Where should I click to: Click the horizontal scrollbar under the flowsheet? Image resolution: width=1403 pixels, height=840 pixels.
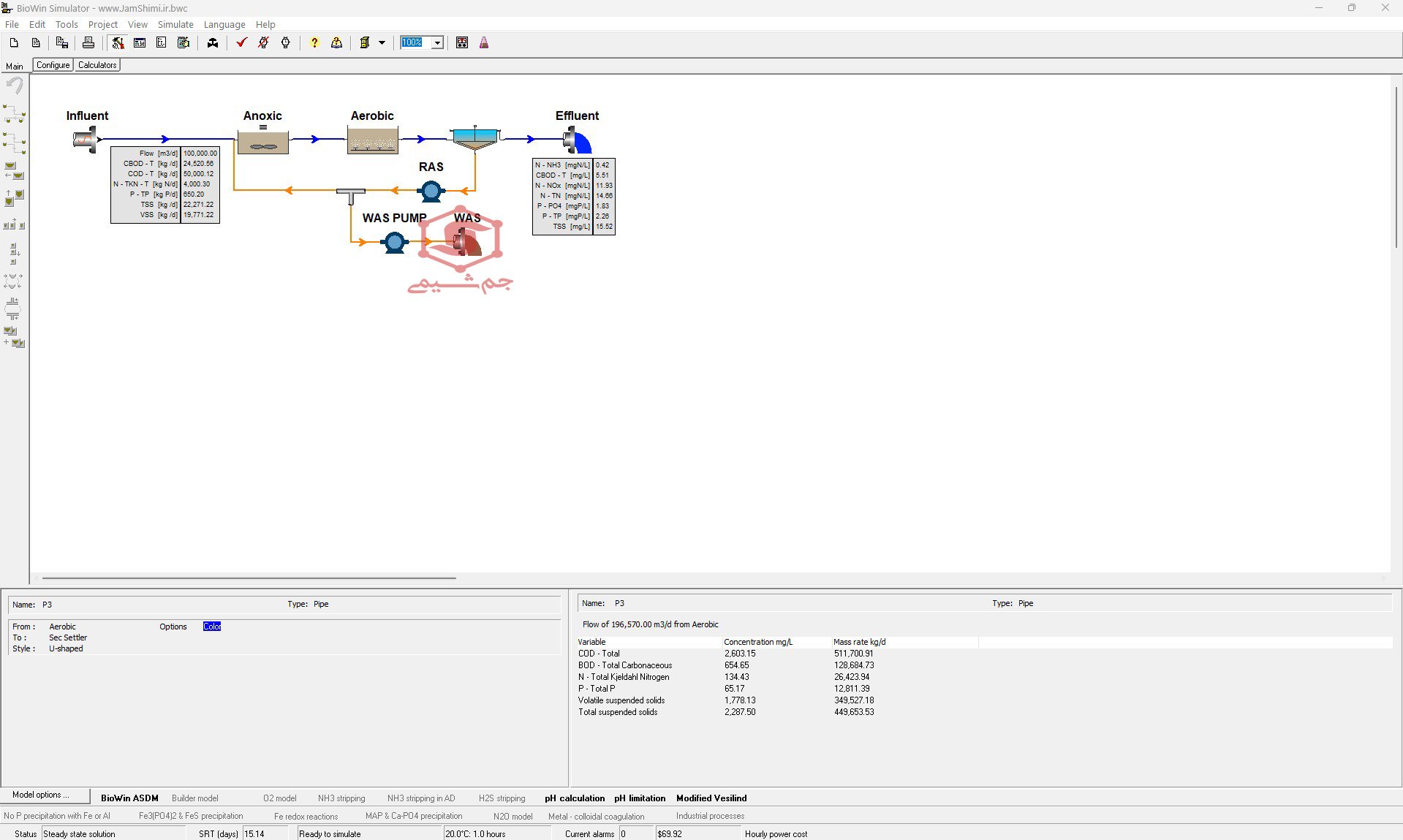[249, 578]
